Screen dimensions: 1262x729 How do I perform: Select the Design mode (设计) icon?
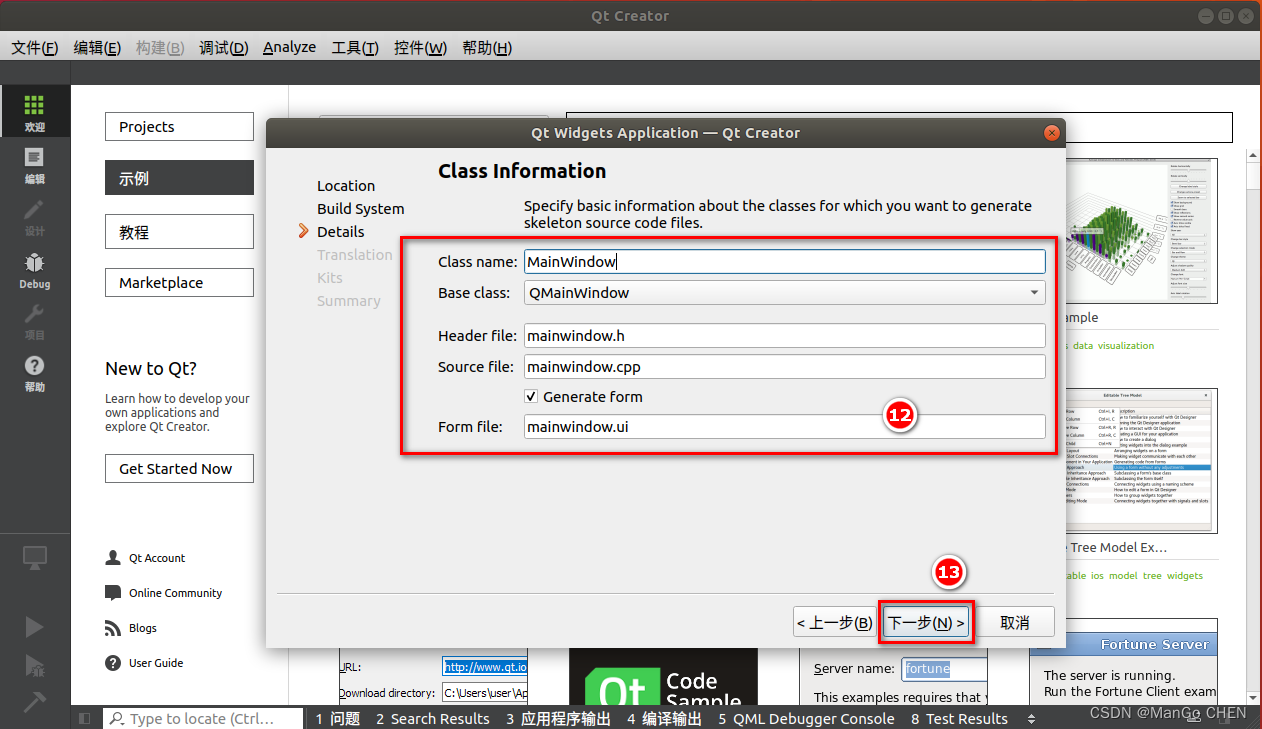(x=35, y=216)
